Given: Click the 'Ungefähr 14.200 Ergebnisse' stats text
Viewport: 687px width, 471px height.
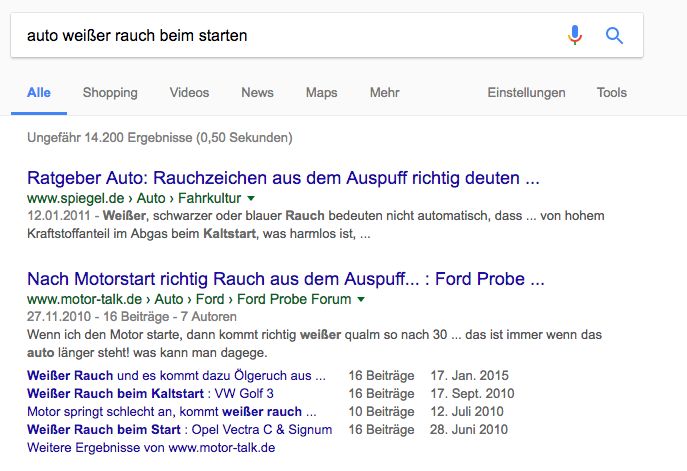Looking at the screenshot, I should click(159, 138).
